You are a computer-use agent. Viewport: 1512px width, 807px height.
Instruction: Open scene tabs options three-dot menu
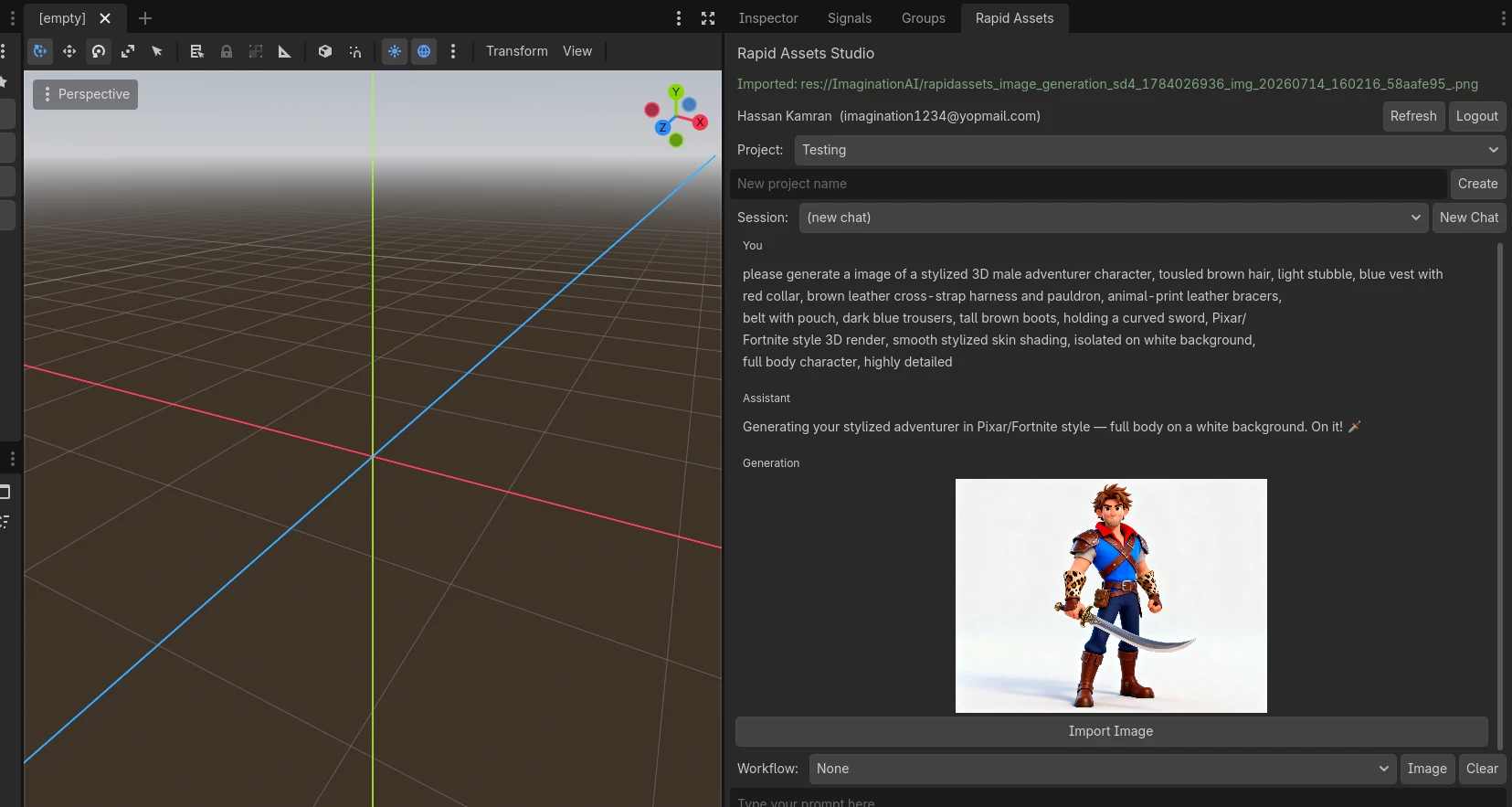(x=679, y=18)
